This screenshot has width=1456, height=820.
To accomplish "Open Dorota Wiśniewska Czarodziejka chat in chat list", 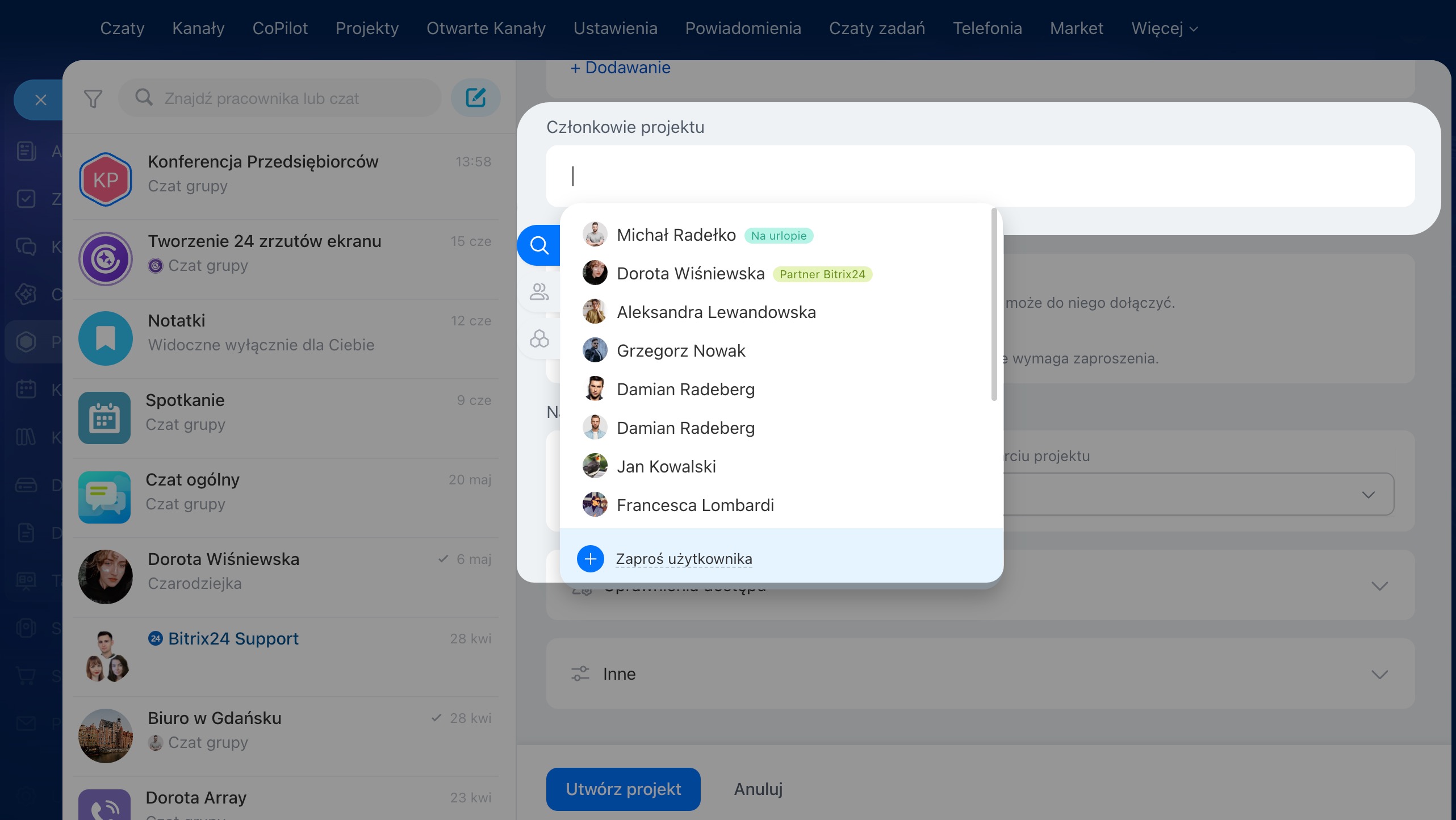I will pos(285,577).
